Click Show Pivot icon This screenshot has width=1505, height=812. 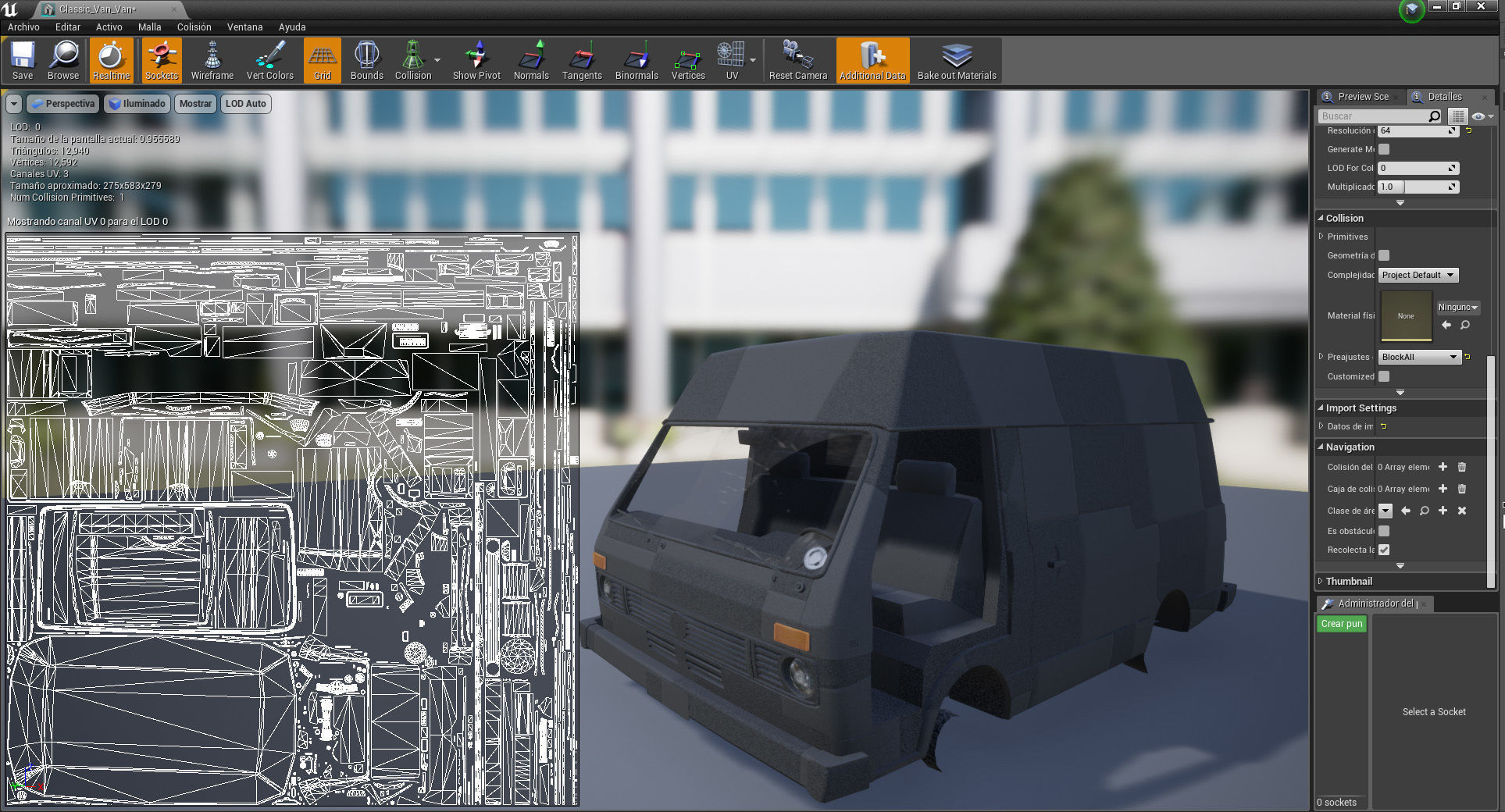(476, 60)
